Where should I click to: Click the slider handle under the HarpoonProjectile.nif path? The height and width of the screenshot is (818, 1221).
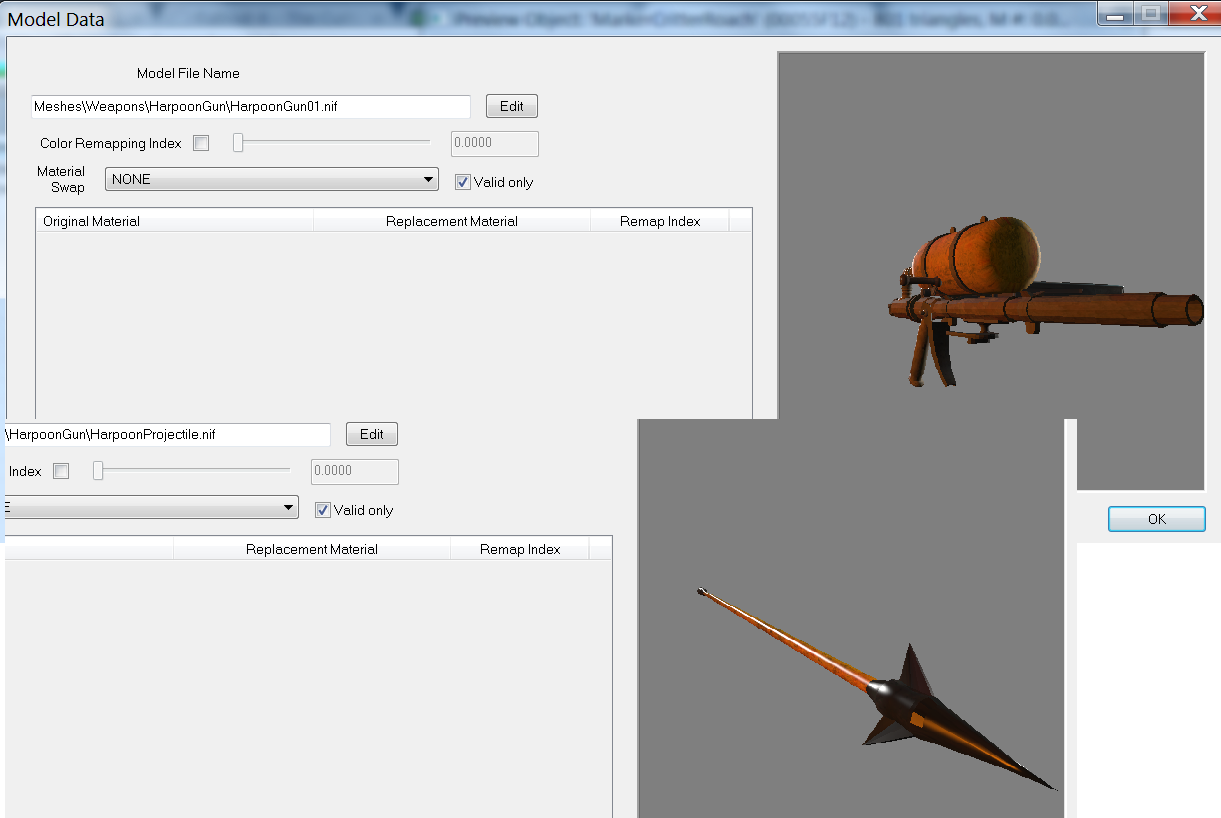click(98, 471)
